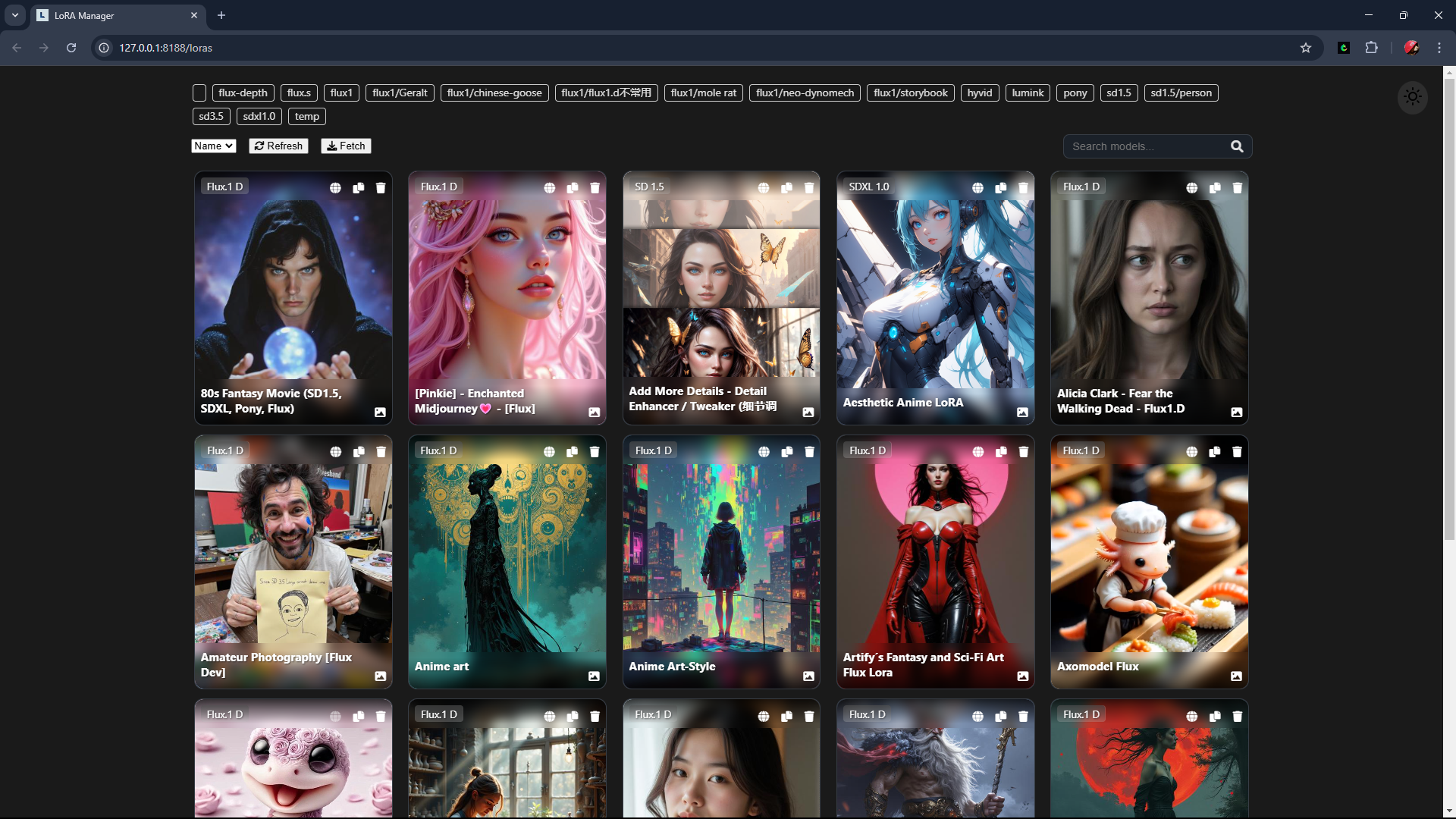The height and width of the screenshot is (819, 1456).
Task: Click trash icon on Anime art card
Action: (595, 452)
